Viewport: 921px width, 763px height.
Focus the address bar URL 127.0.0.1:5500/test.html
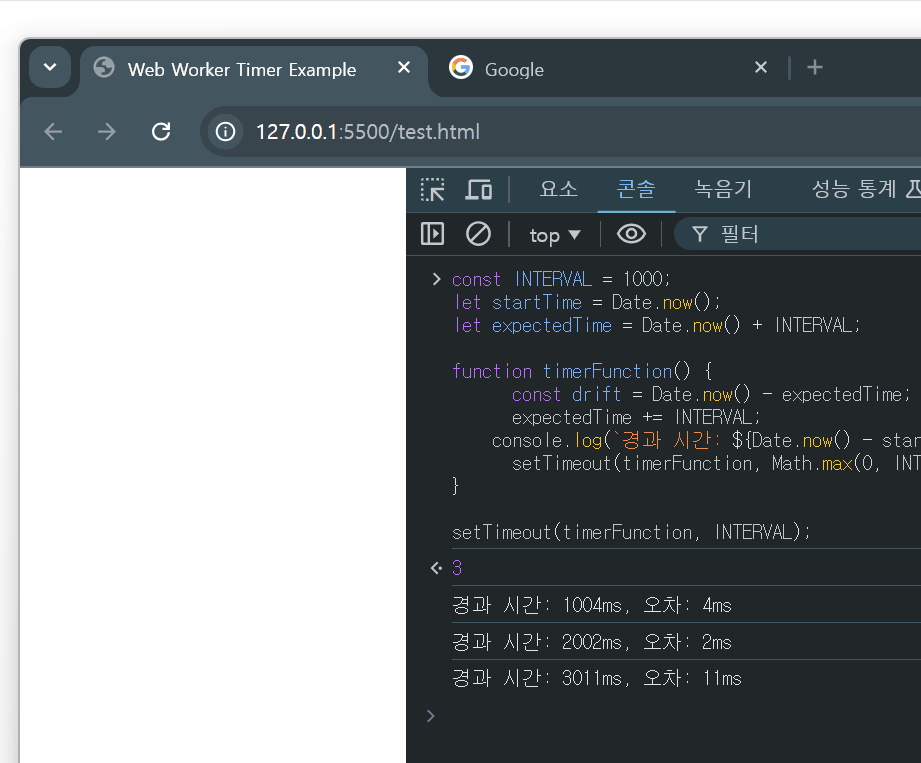[x=368, y=132]
